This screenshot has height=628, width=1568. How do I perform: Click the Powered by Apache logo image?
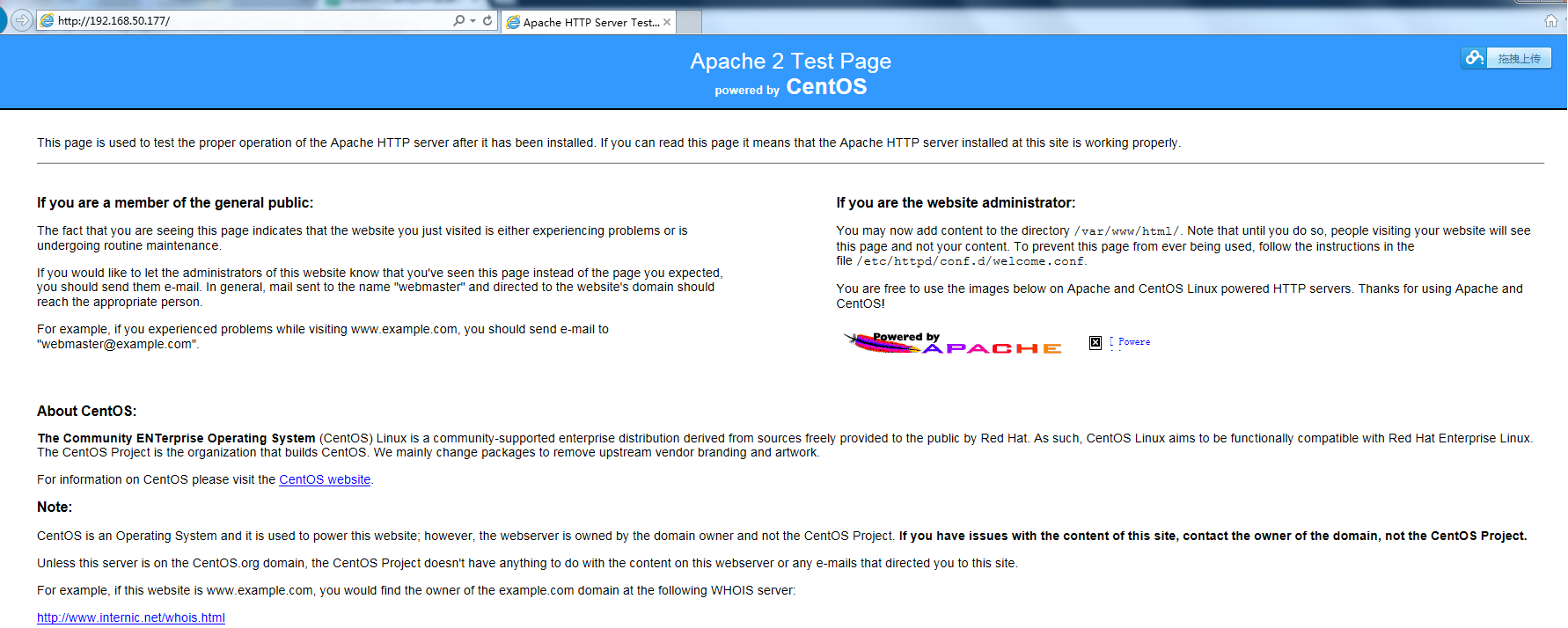coord(953,343)
